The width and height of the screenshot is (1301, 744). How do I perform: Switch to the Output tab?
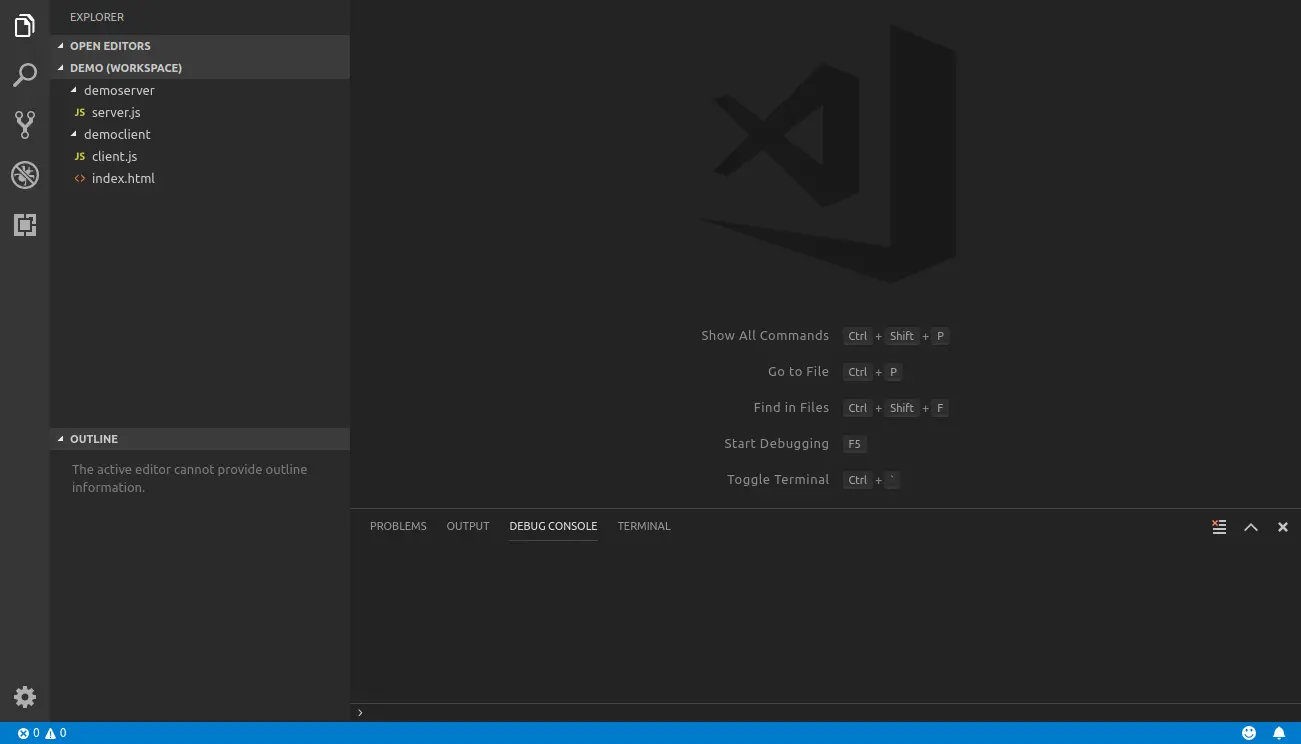coord(468,526)
